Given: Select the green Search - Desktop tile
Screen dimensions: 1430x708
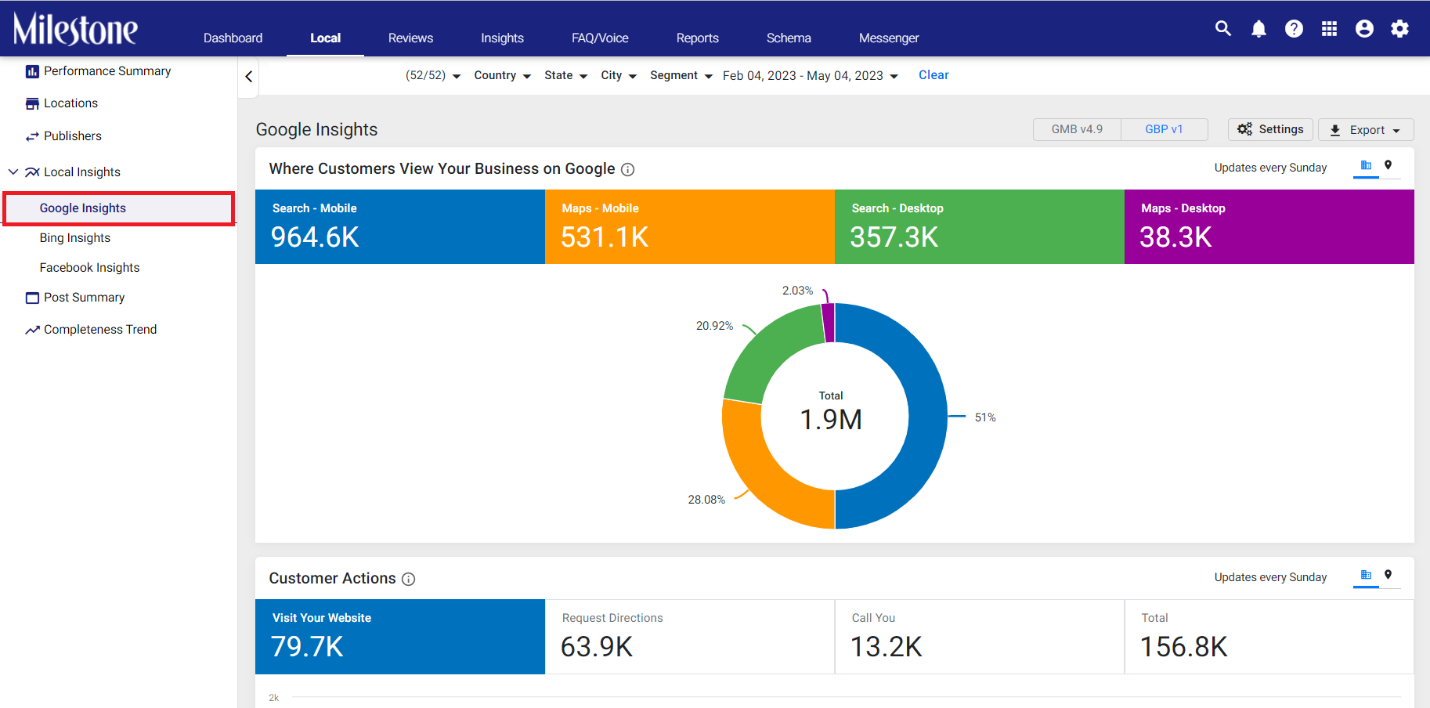Looking at the screenshot, I should point(980,227).
